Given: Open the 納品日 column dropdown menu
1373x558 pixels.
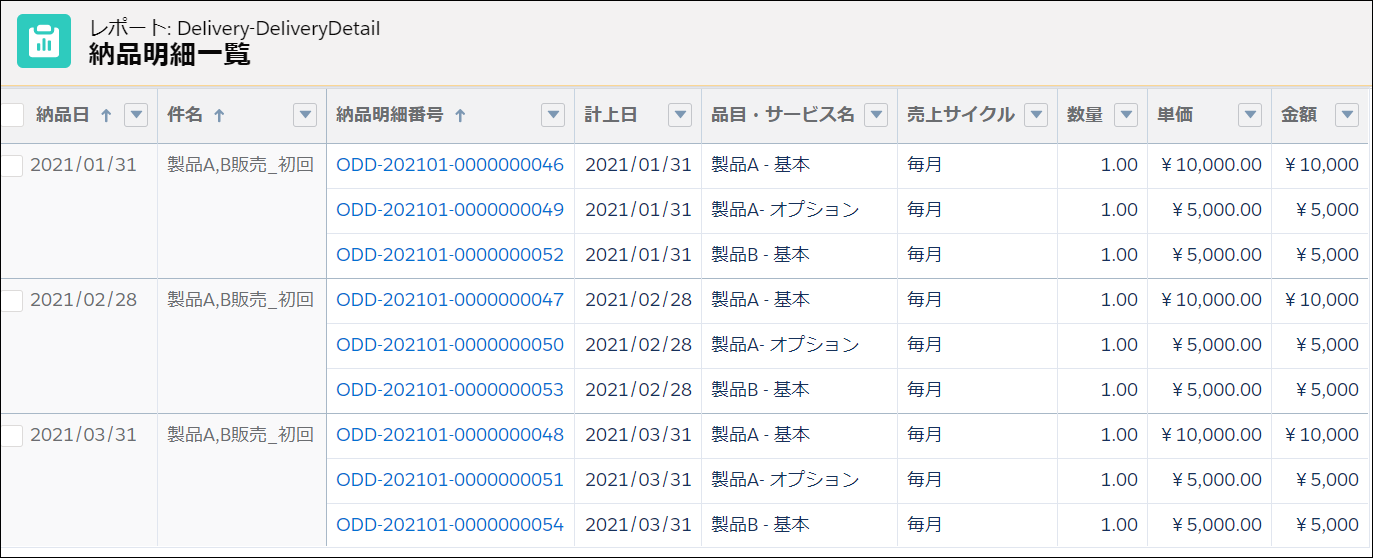Looking at the screenshot, I should click(136, 115).
